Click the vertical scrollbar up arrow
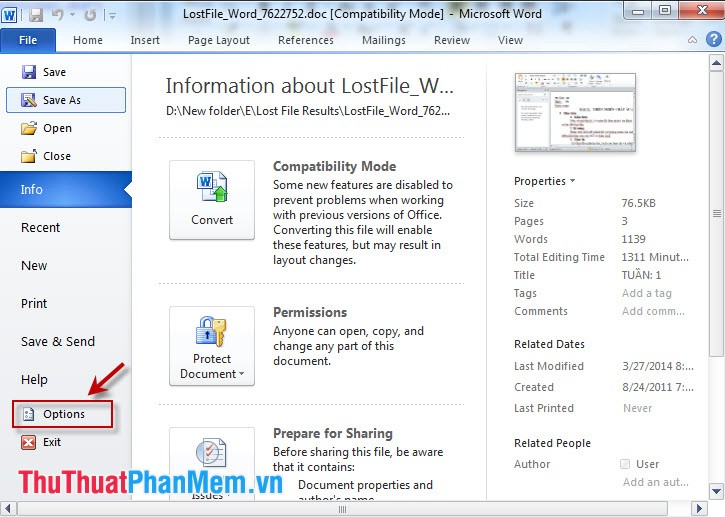Image resolution: width=725 pixels, height=517 pixels. [716, 63]
